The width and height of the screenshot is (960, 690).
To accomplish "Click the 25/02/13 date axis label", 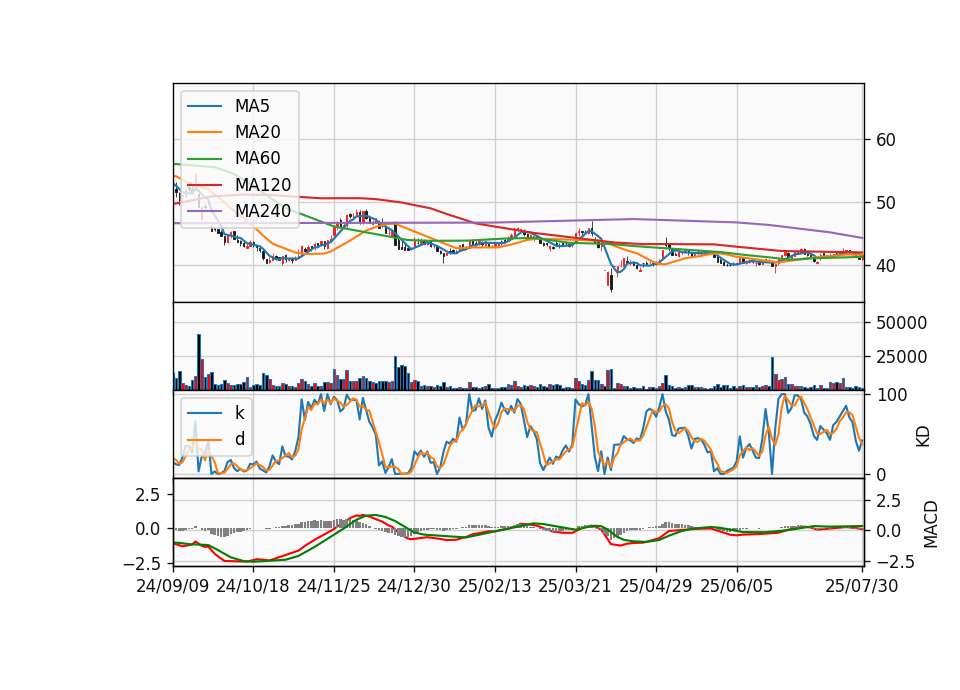I will point(495,586).
